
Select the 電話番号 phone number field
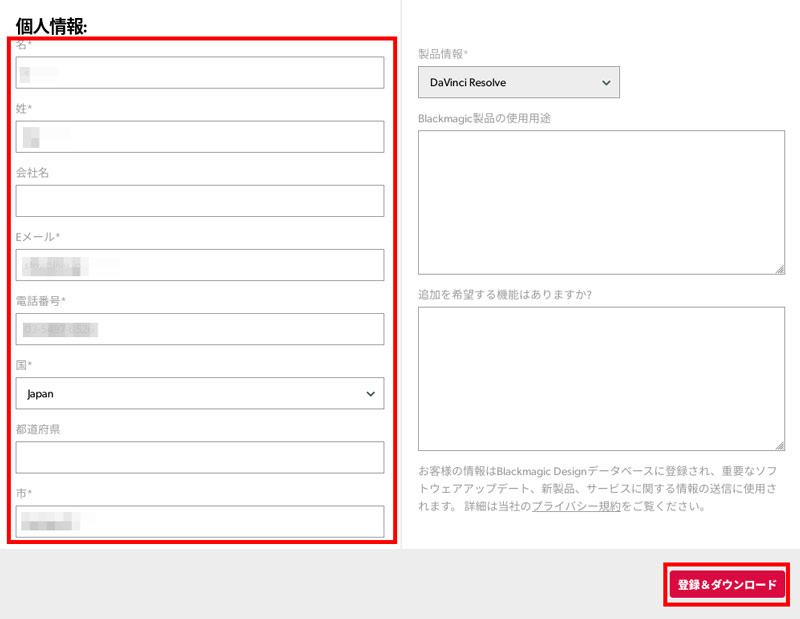point(199,329)
